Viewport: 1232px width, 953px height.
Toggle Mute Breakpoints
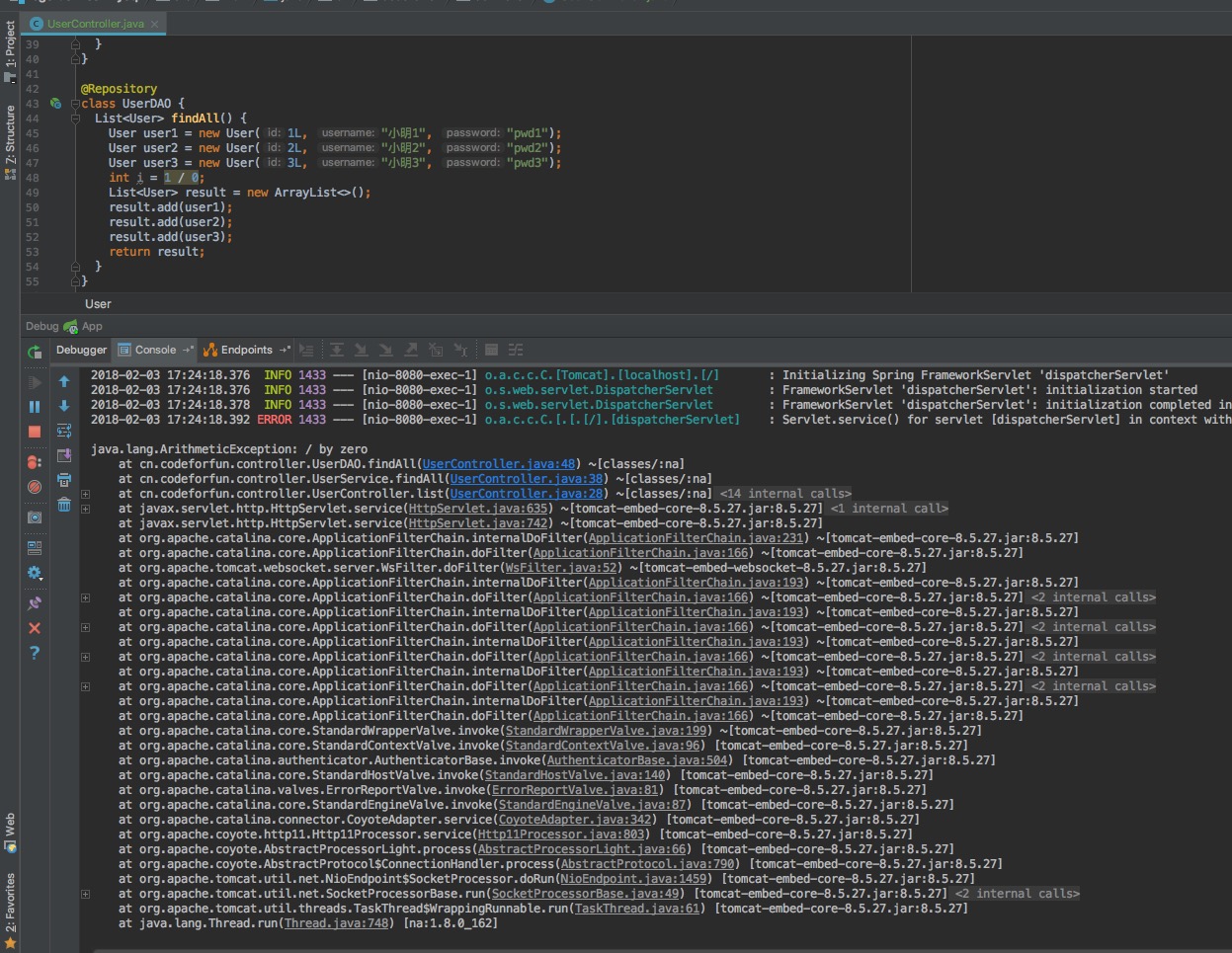pyautogui.click(x=35, y=487)
